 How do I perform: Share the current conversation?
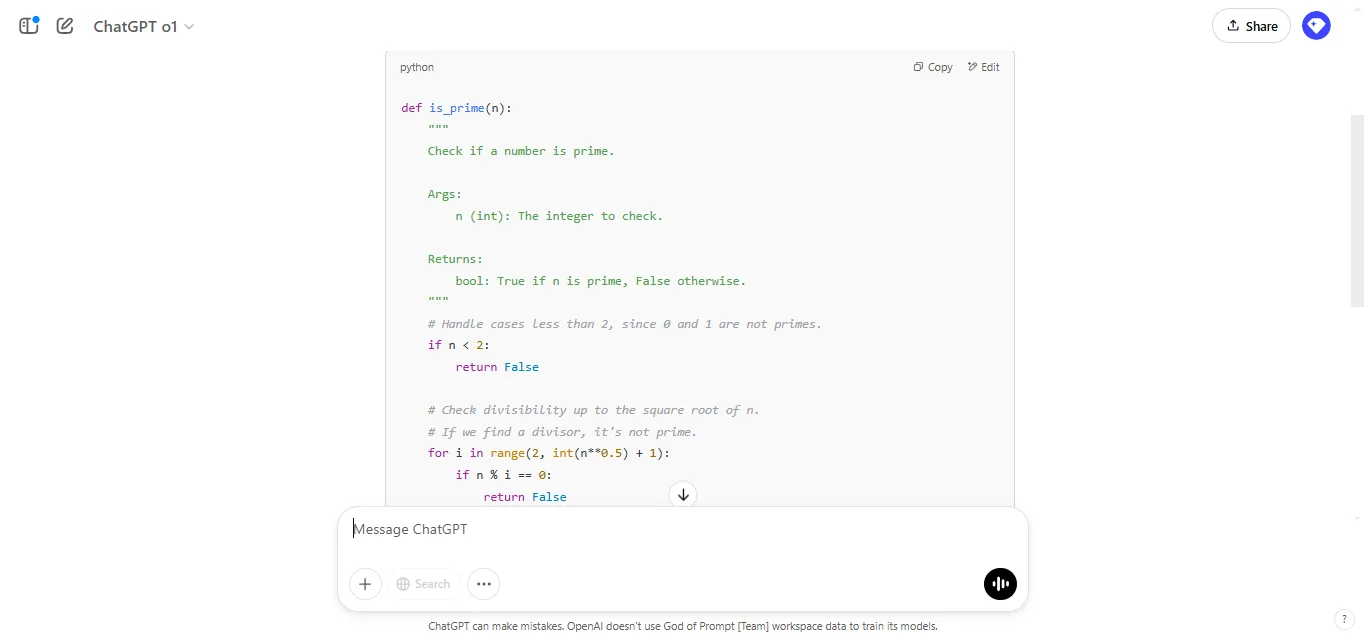[1250, 25]
